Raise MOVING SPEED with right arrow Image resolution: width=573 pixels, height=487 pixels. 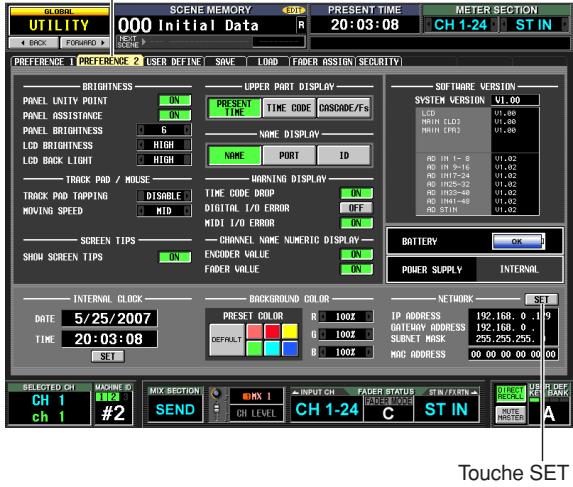[187, 211]
